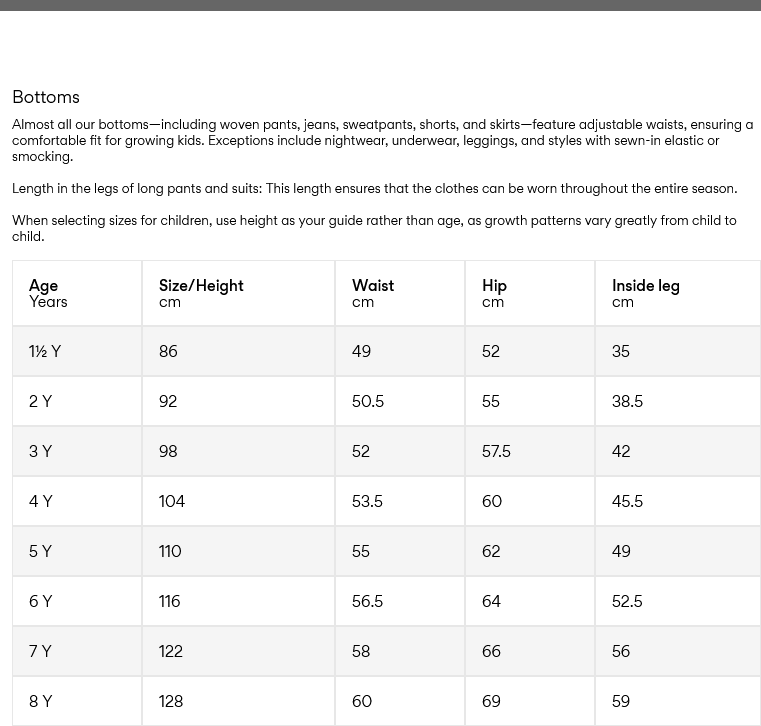Click the 6 Y age cell
This screenshot has height=726, width=761.
pos(41,601)
